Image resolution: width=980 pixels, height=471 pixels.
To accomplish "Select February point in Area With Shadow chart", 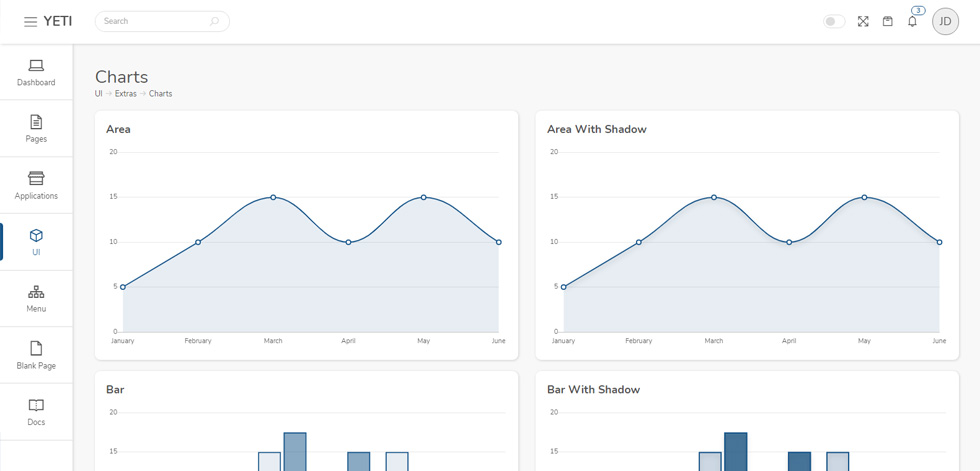I will point(639,242).
